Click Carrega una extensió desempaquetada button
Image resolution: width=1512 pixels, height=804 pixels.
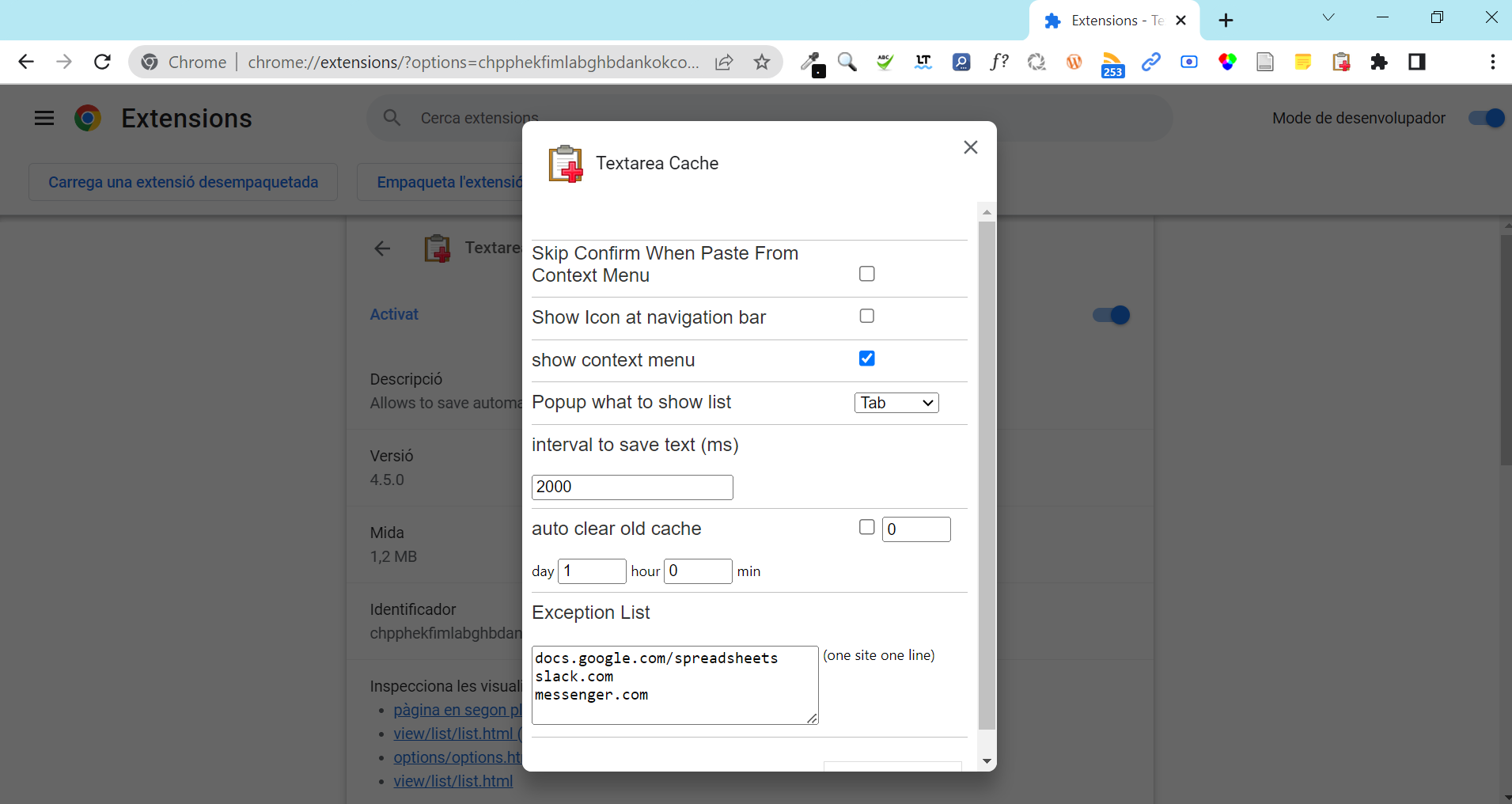(x=183, y=182)
